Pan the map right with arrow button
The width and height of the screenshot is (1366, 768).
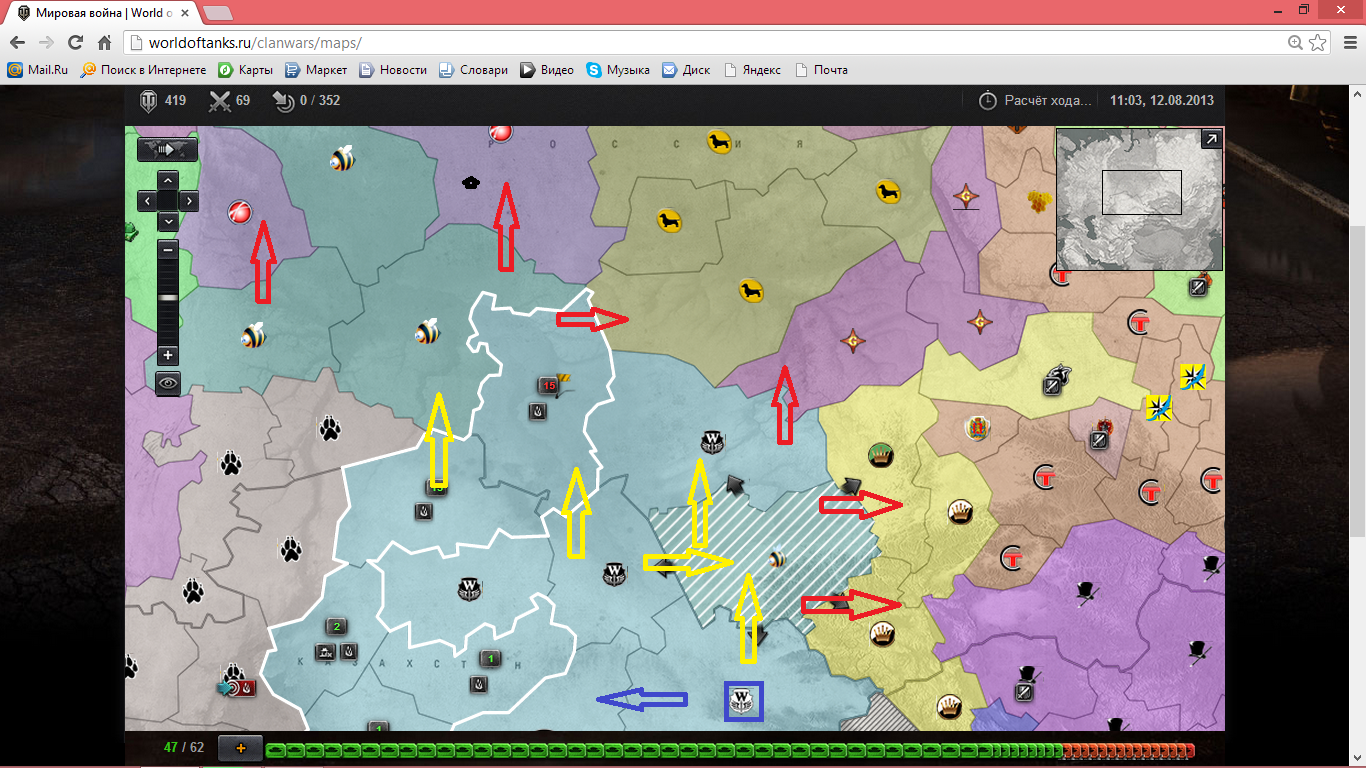pos(188,201)
